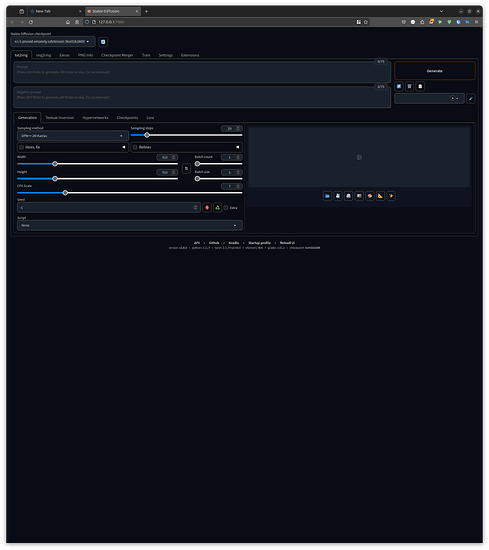489x550 pixels.
Task: Open the Stable Diffusion checkpoint dropdown
Action: point(53,41)
